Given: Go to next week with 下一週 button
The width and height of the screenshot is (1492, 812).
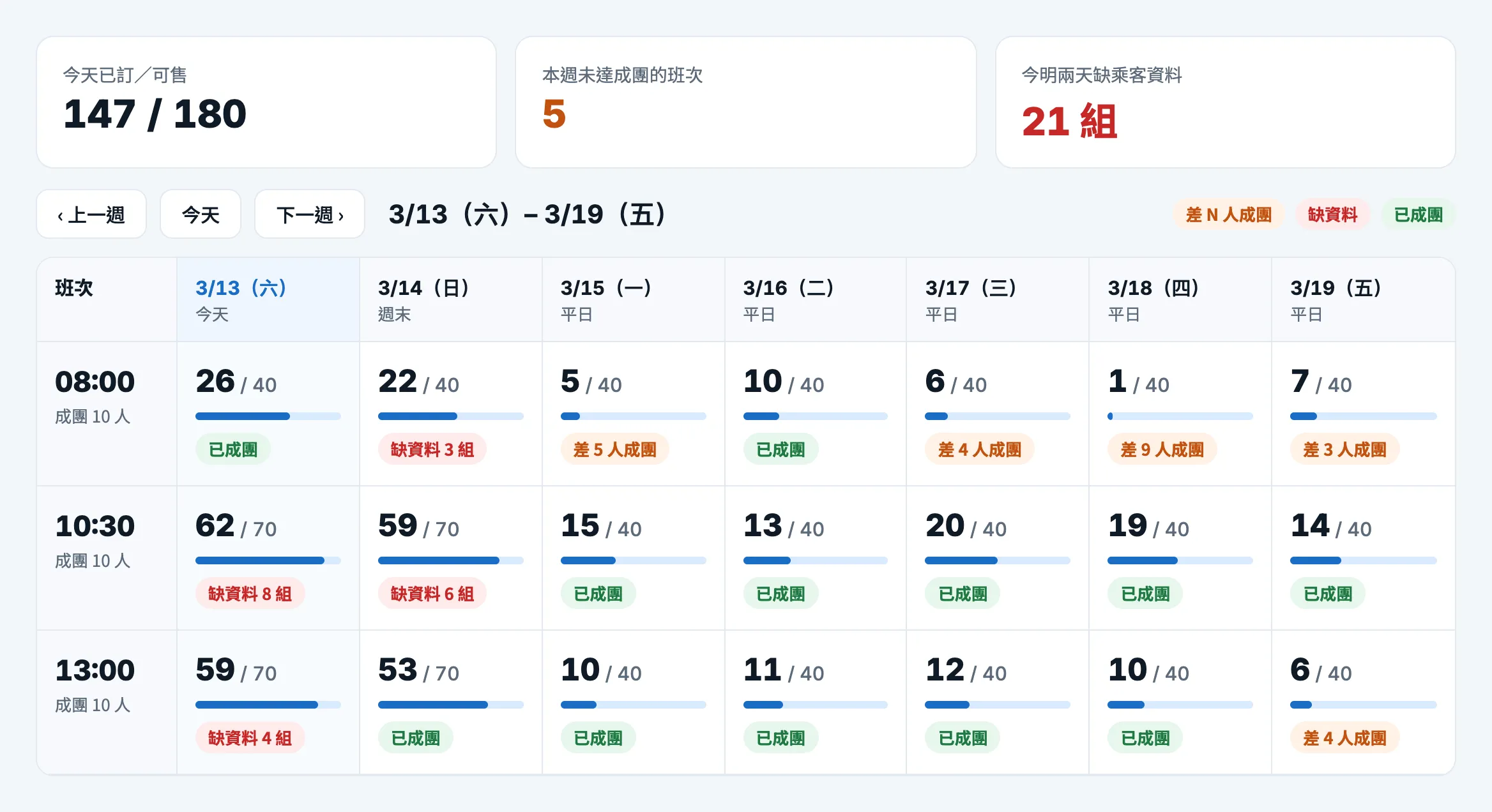Looking at the screenshot, I should coord(310,214).
